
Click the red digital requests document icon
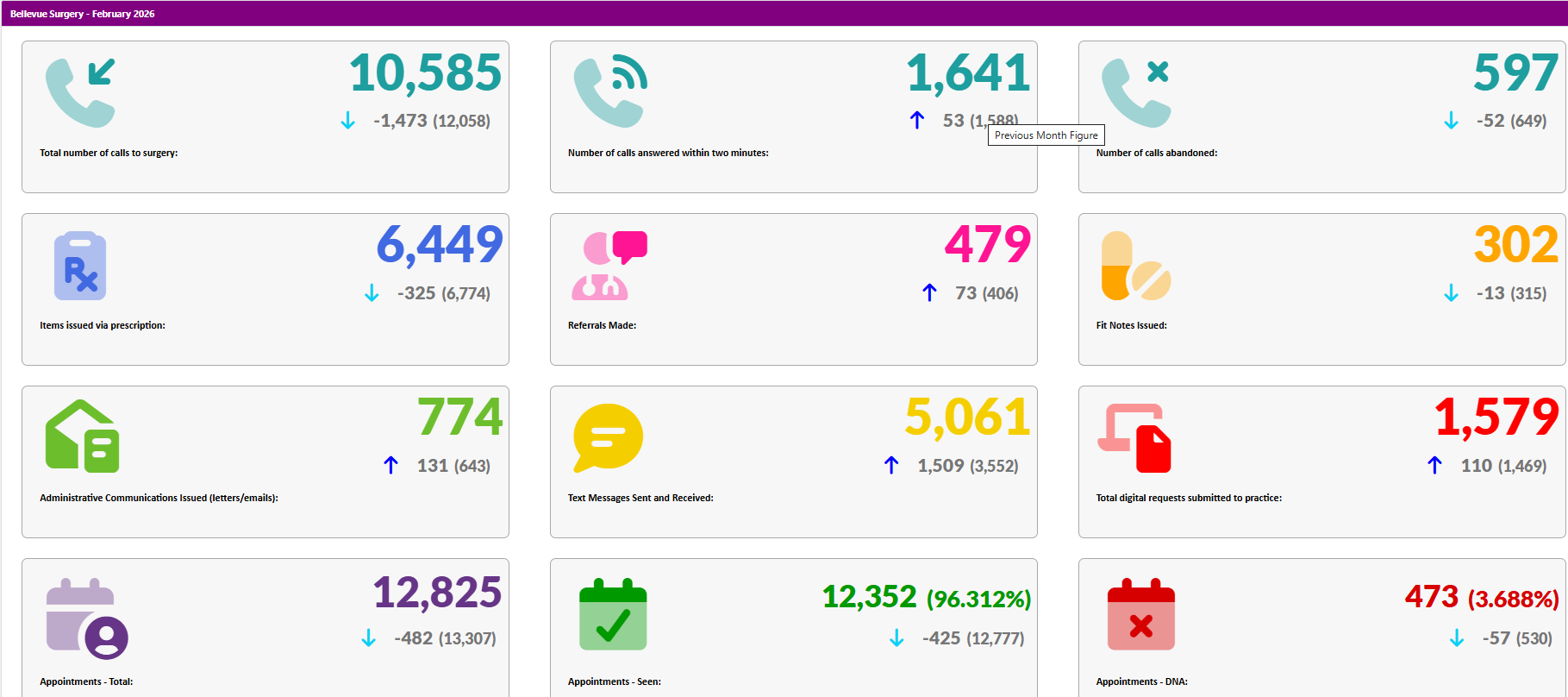(1135, 438)
